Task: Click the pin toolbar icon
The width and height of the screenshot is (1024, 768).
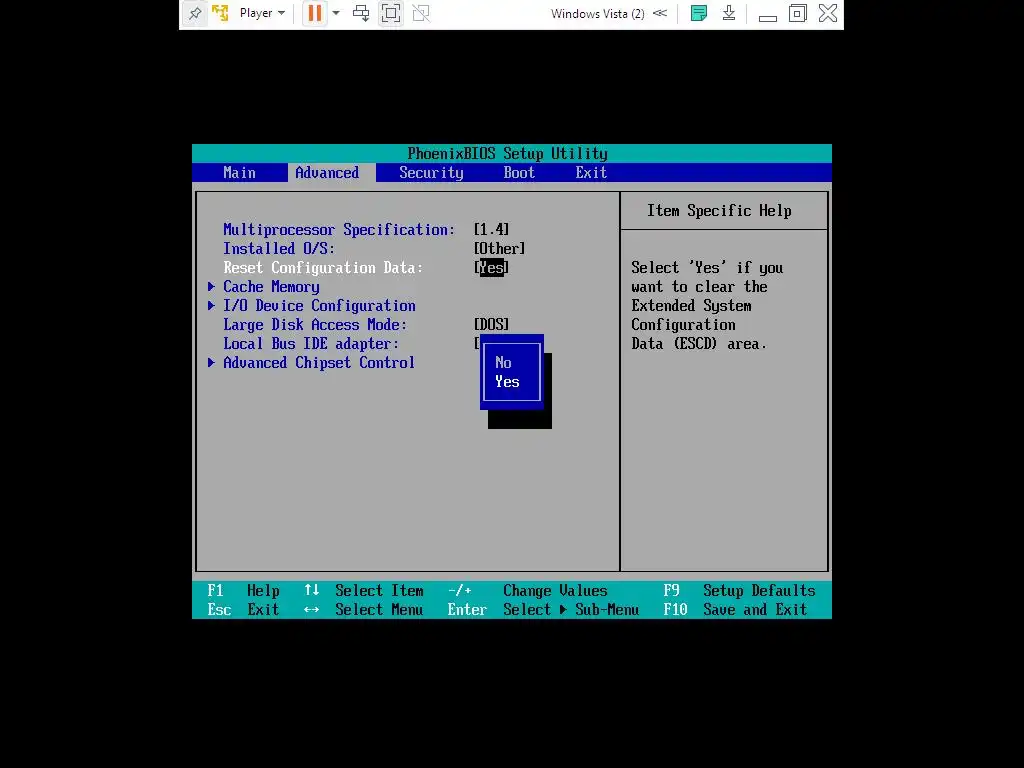Action: click(x=195, y=13)
